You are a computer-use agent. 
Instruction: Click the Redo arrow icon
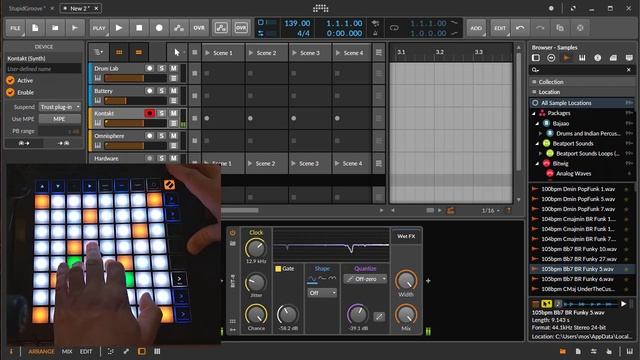(540, 28)
